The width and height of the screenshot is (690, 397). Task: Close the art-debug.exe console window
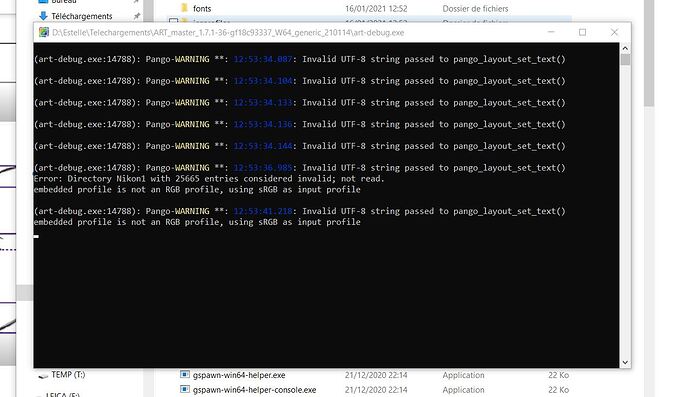614,32
